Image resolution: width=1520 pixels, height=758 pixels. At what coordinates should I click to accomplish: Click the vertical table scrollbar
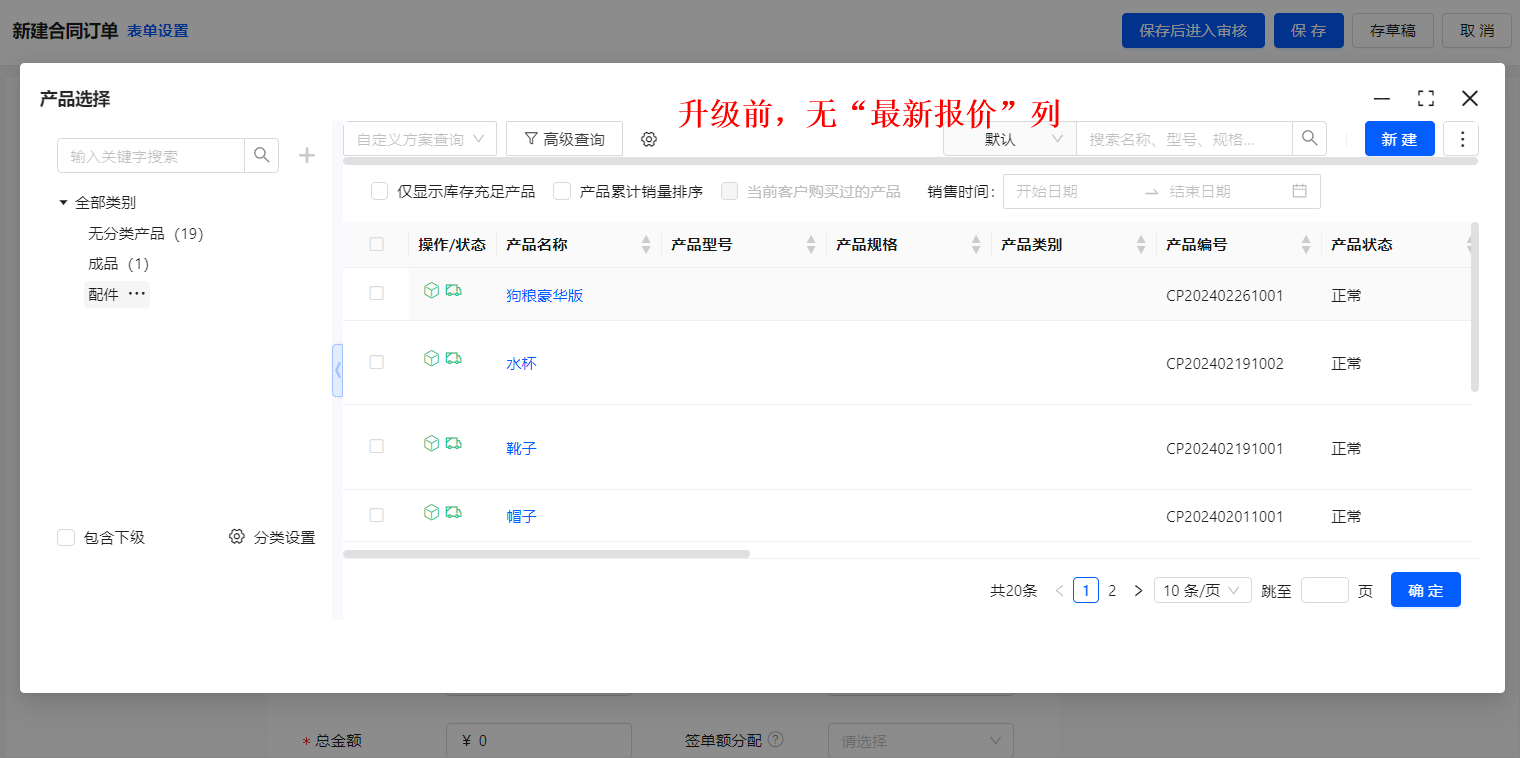(x=1475, y=307)
